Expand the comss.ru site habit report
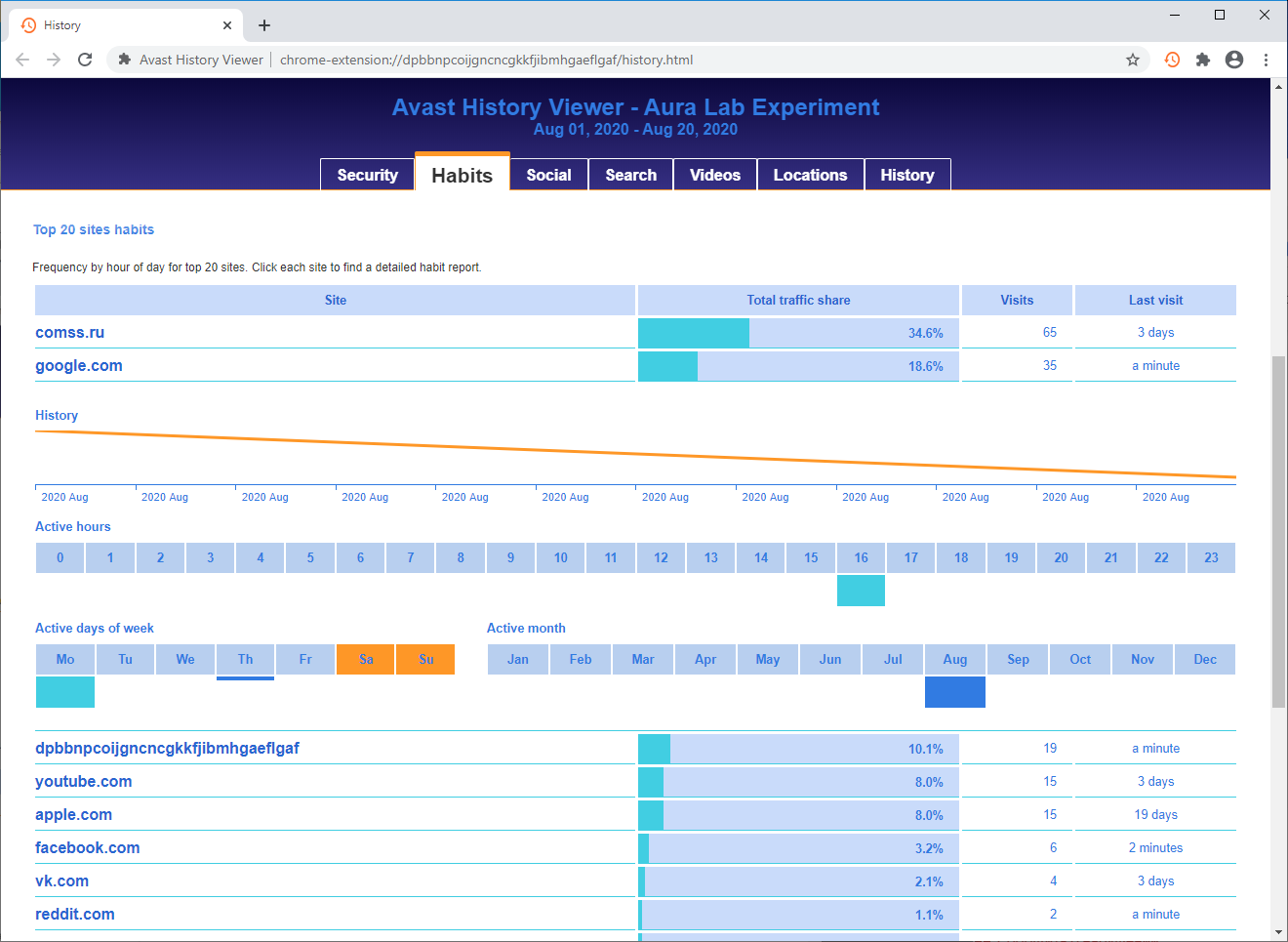The height and width of the screenshot is (942, 1288). pos(69,333)
